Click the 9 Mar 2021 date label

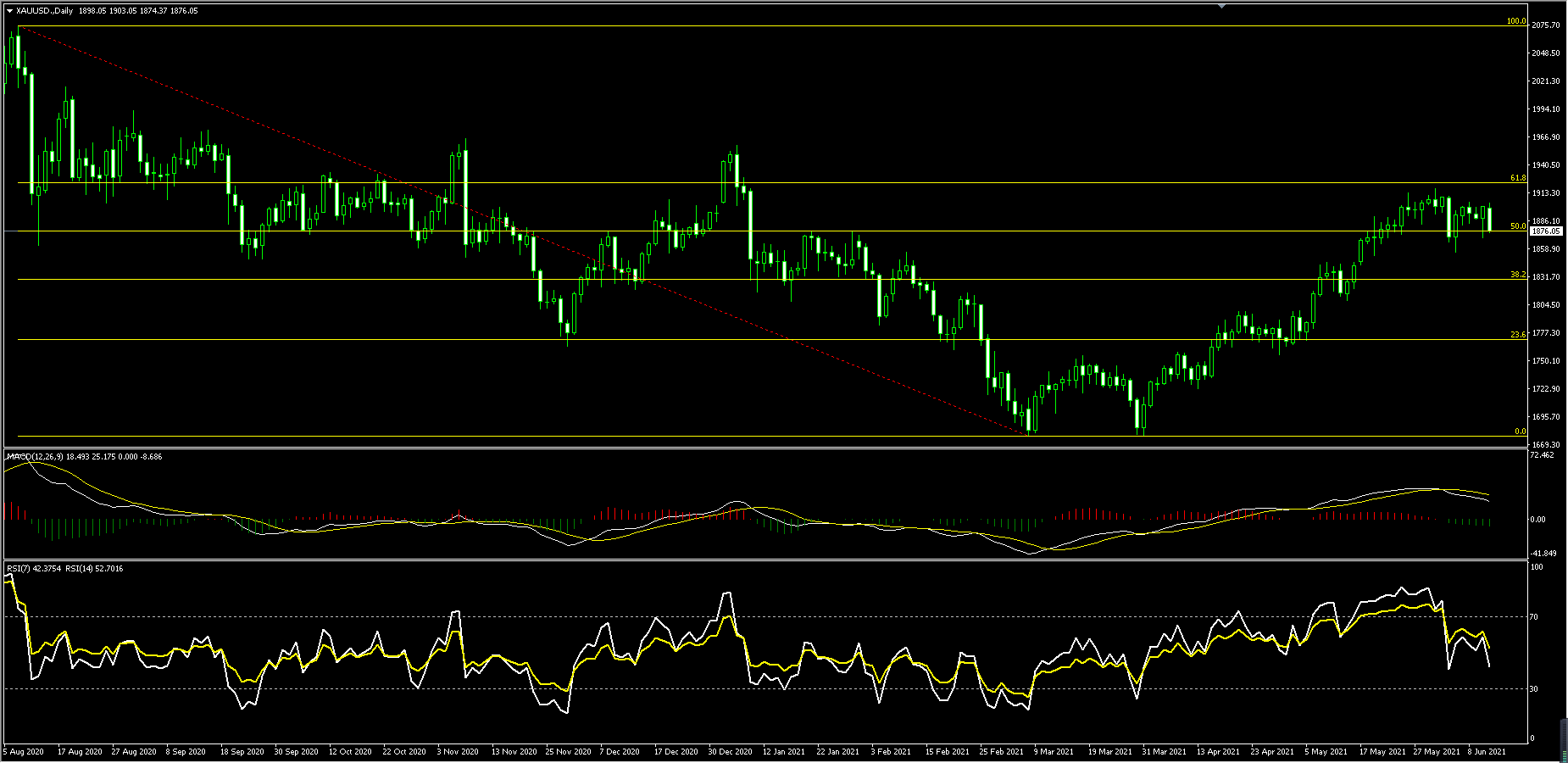click(x=1054, y=752)
